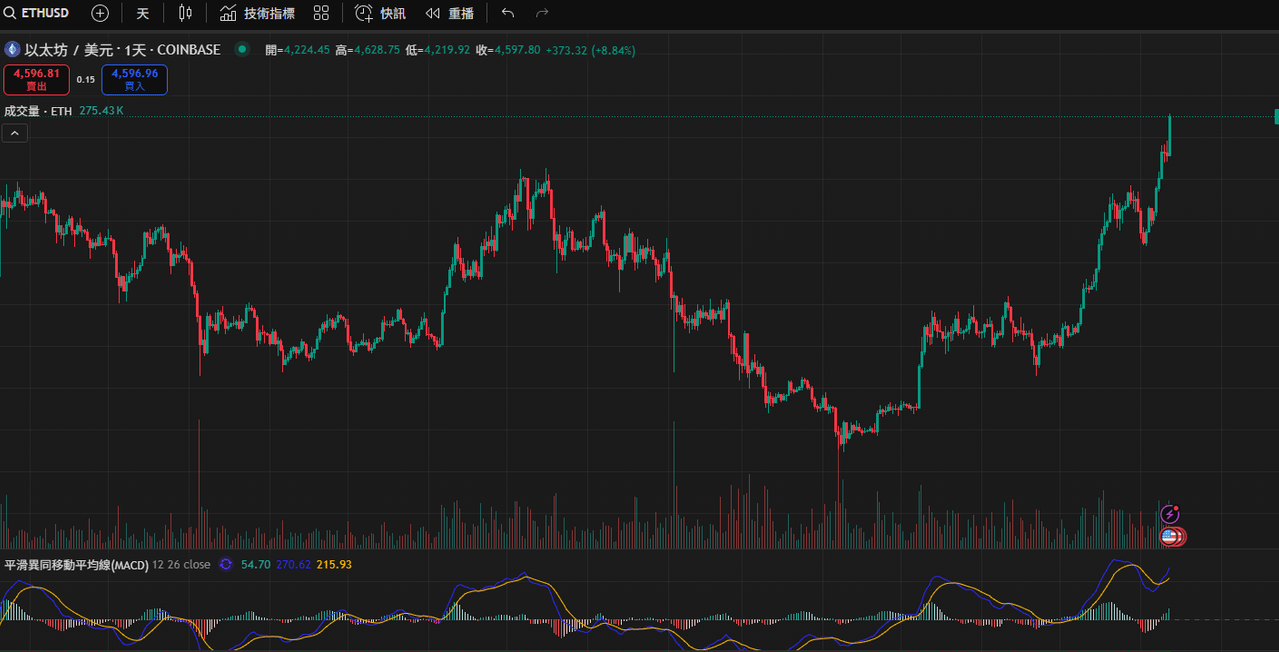Screen dimensions: 1279x652
Task: Open 技術指標 indicators menu
Action: click(257, 13)
